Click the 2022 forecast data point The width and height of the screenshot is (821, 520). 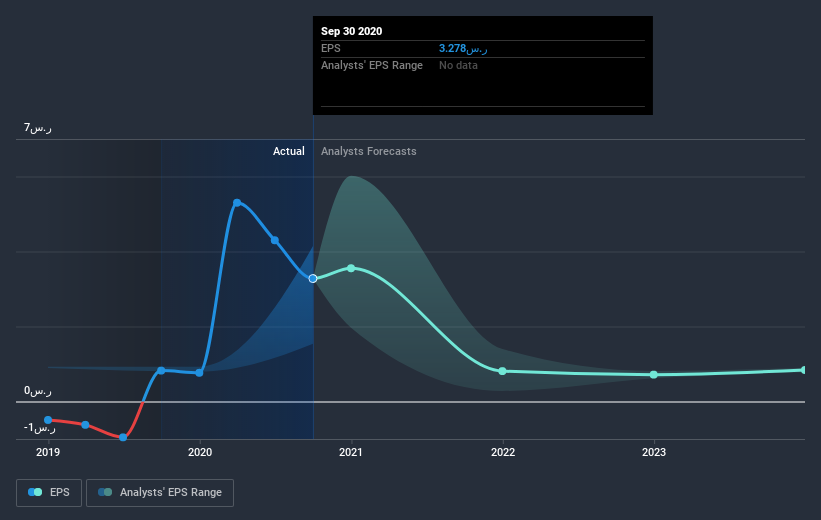(x=503, y=371)
